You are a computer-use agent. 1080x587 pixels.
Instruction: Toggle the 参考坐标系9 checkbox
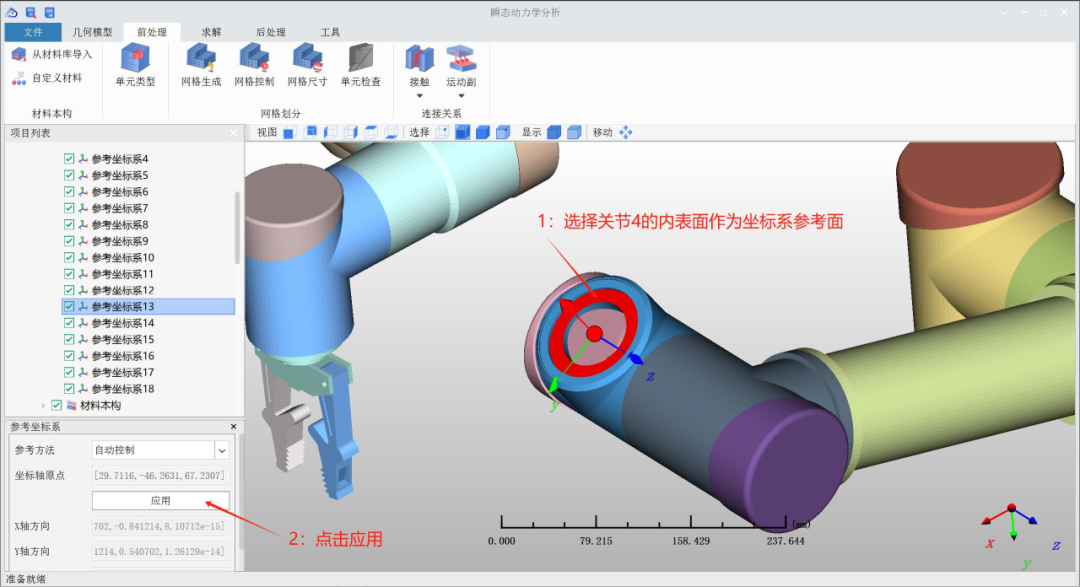(69, 241)
